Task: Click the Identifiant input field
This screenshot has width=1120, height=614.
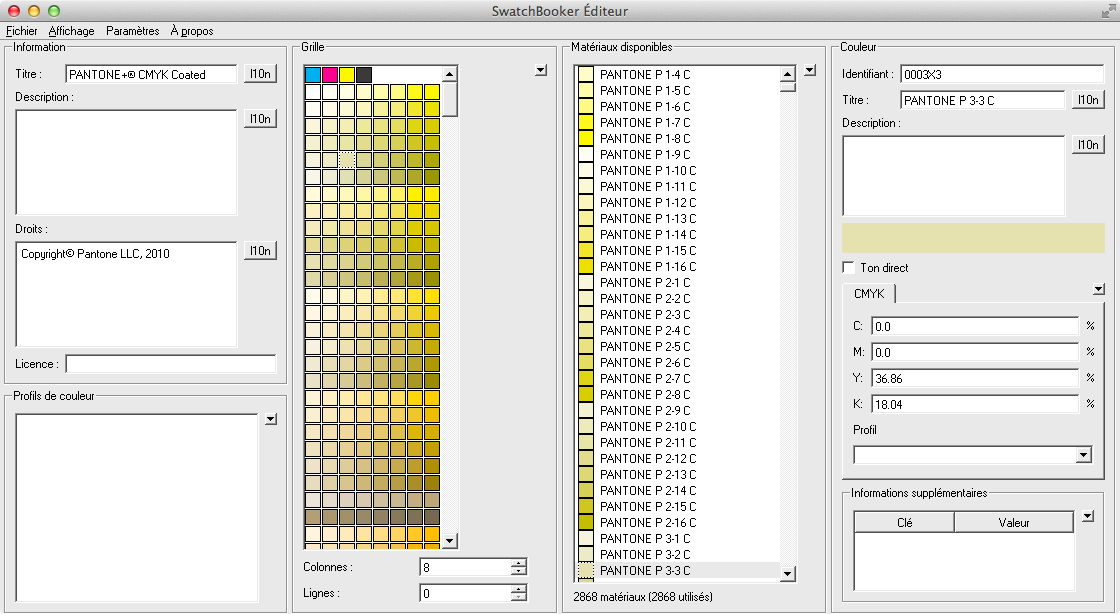Action: 1002,74
